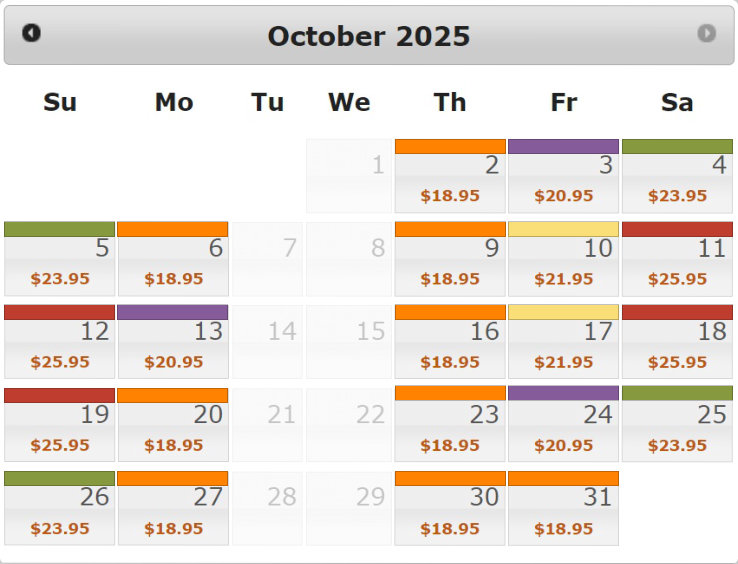Click the red color bar above 12

[59, 312]
